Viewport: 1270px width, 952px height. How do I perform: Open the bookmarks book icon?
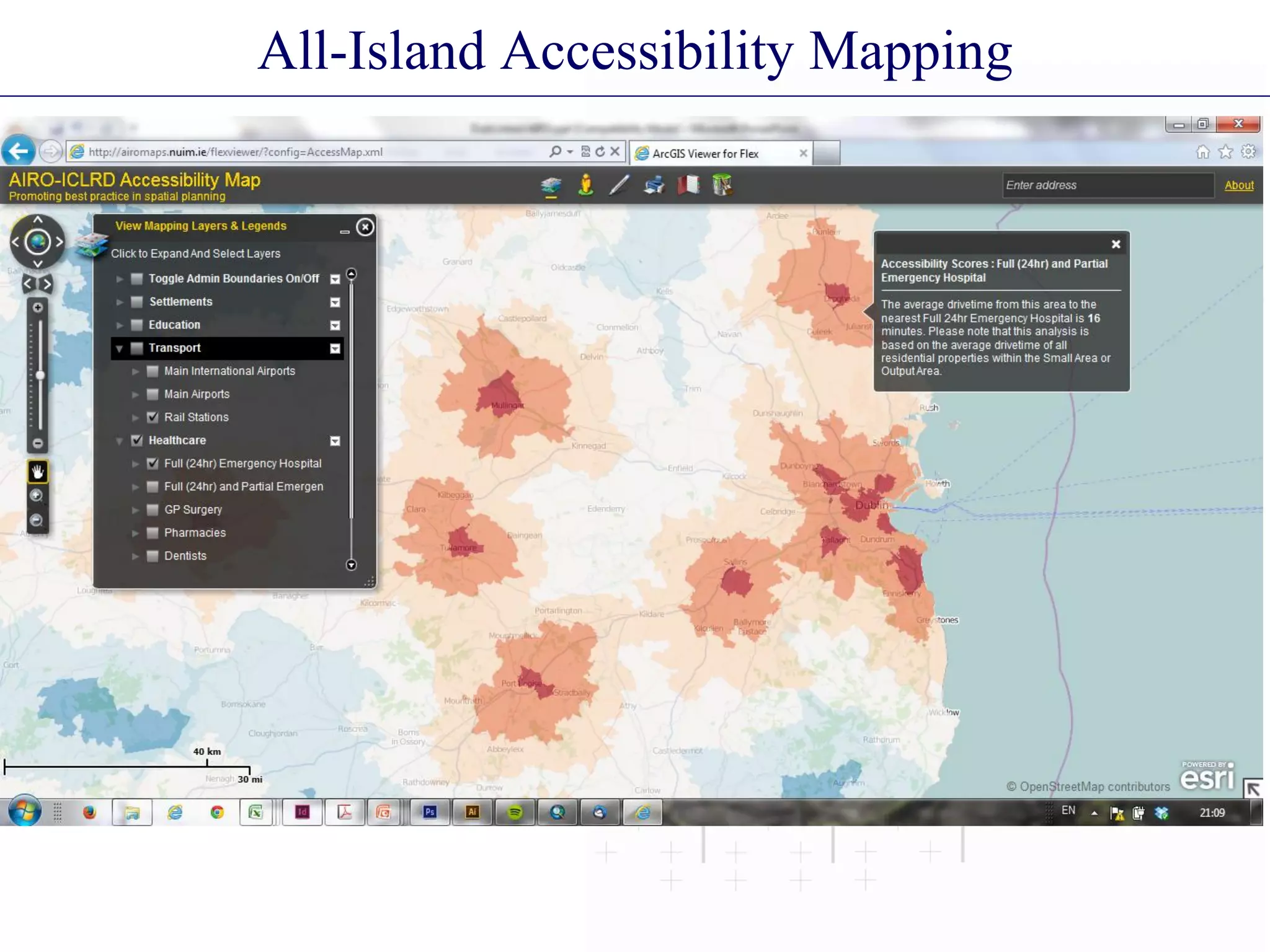[x=688, y=185]
